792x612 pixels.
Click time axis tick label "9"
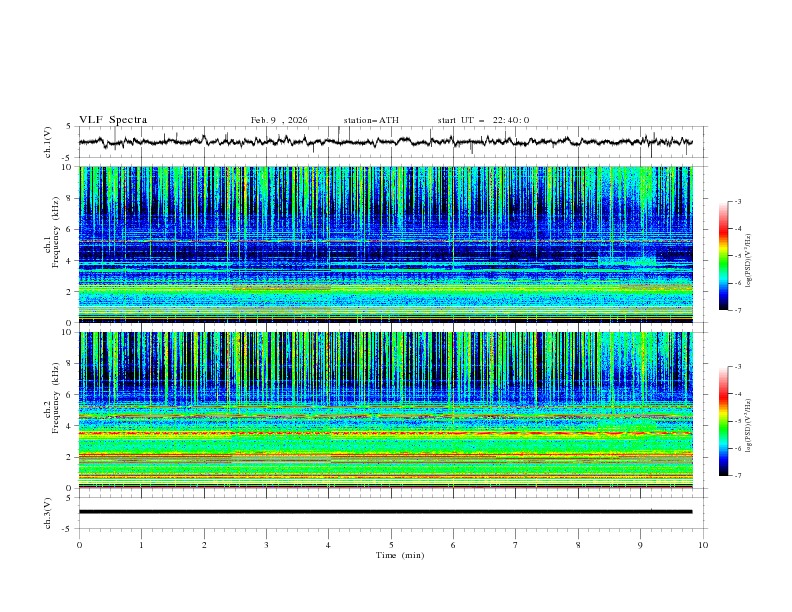tap(640, 545)
